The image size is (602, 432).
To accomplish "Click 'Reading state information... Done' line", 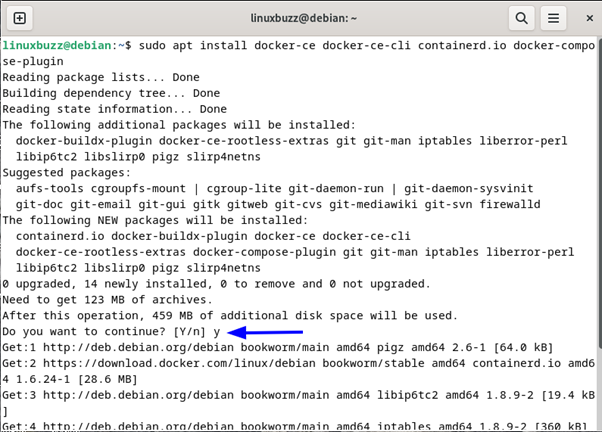I will pos(114,109).
